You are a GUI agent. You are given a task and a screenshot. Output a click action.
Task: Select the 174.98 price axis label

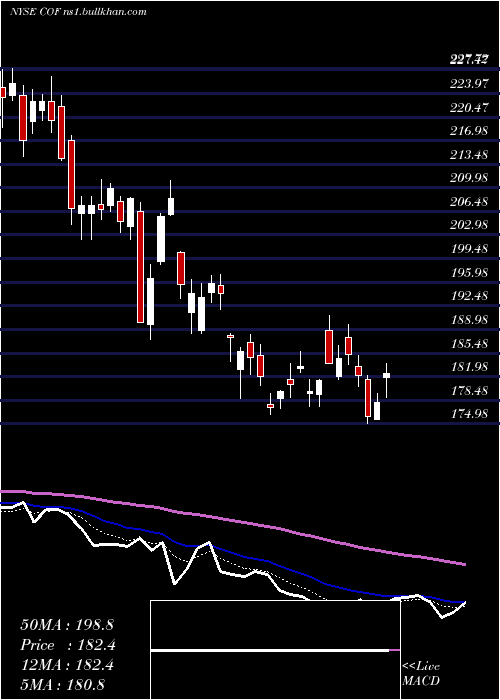point(469,414)
